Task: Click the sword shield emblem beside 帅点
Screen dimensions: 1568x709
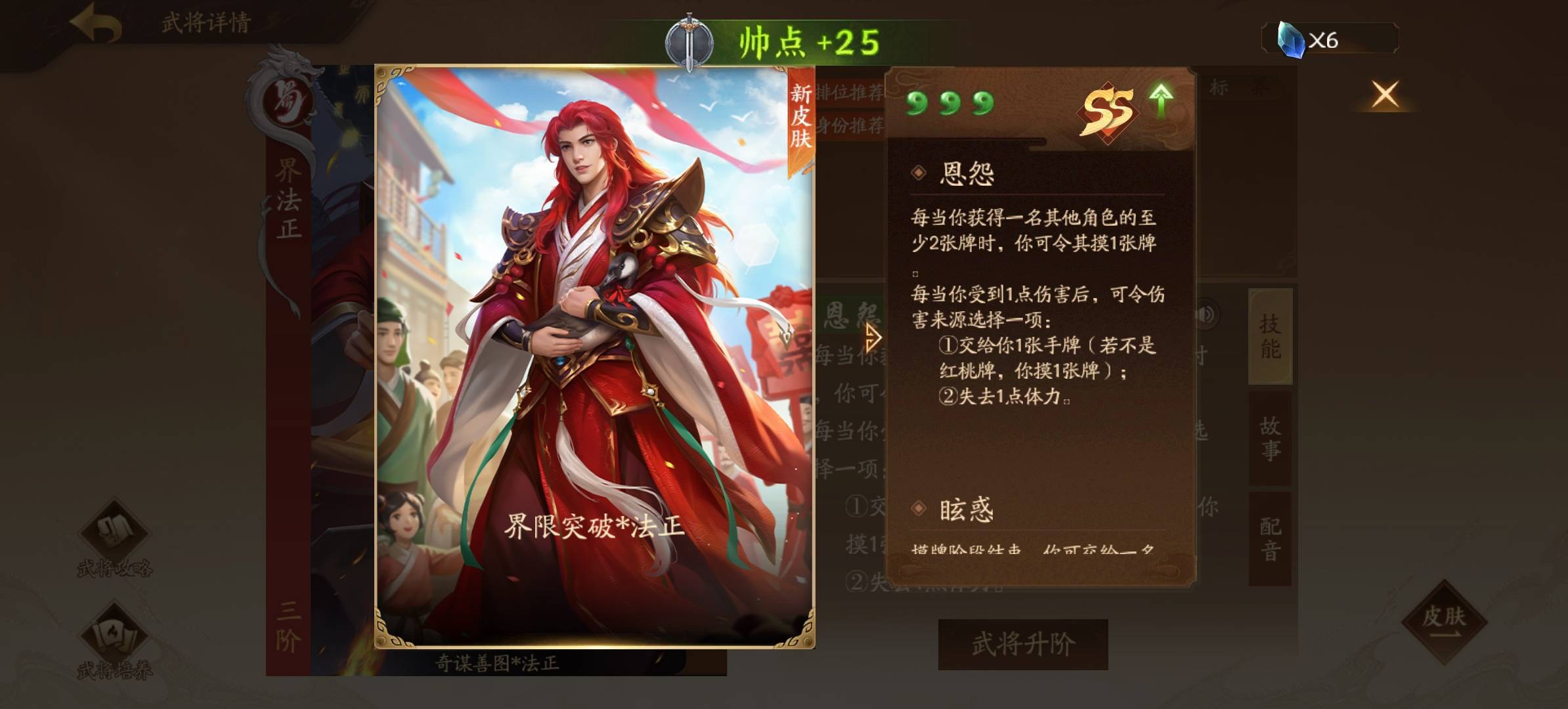Action: (689, 42)
